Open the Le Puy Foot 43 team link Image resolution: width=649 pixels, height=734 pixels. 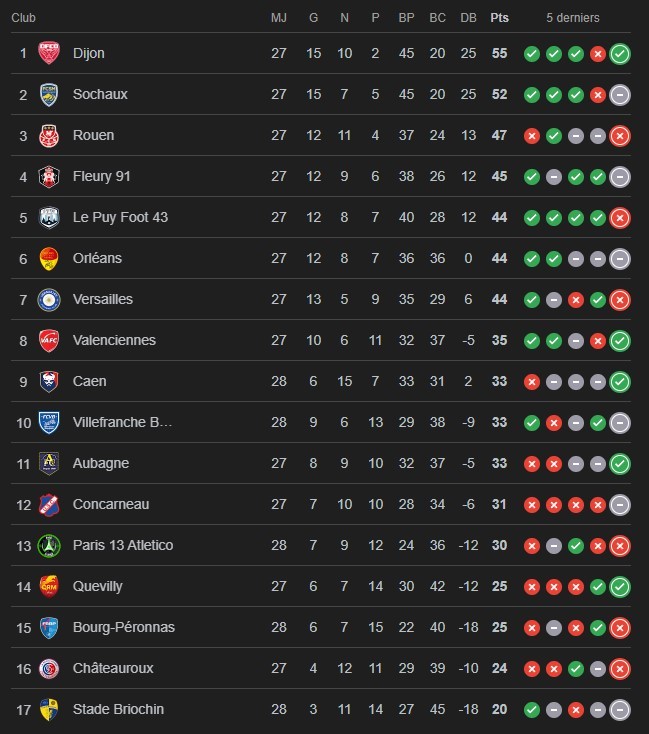(120, 217)
